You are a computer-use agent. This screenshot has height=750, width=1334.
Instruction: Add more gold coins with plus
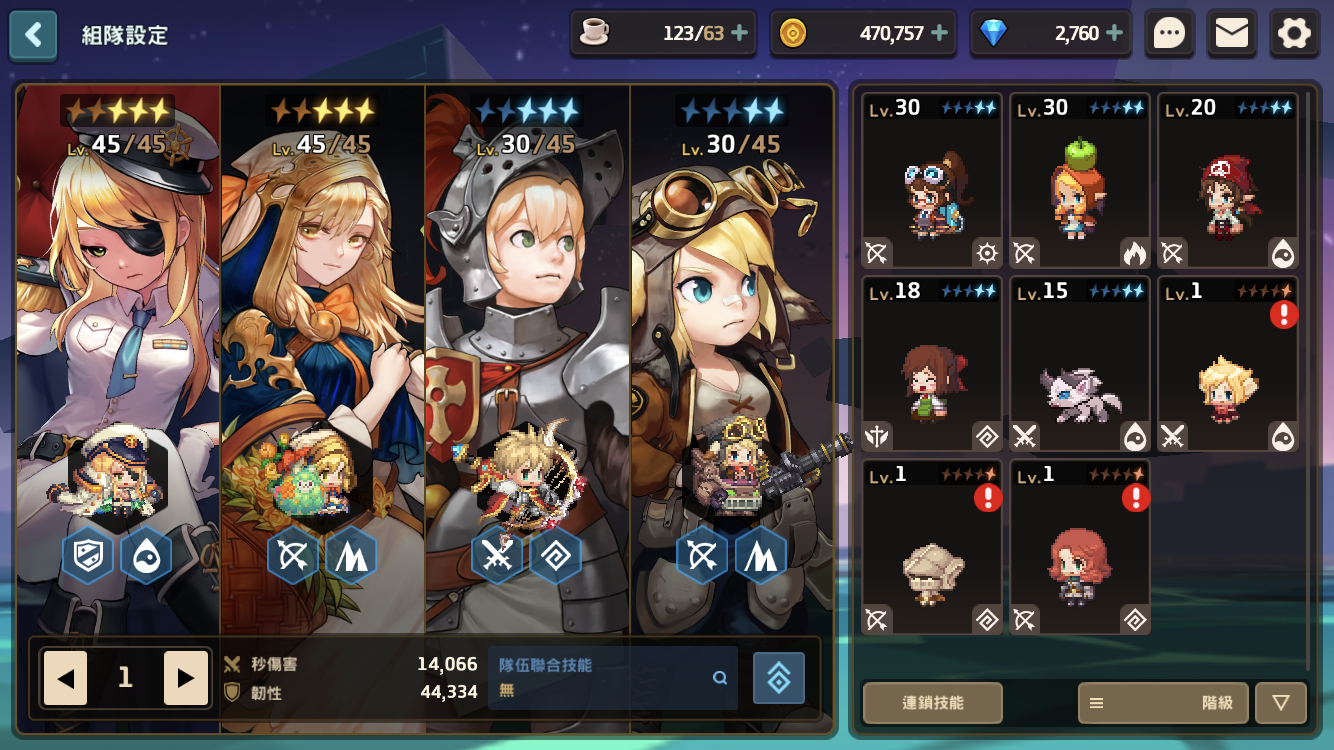[x=940, y=33]
